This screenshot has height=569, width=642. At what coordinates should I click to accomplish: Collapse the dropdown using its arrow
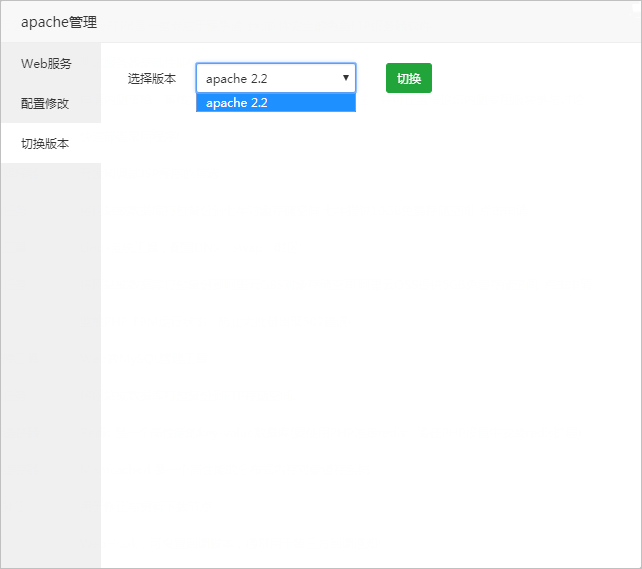[x=345, y=78]
